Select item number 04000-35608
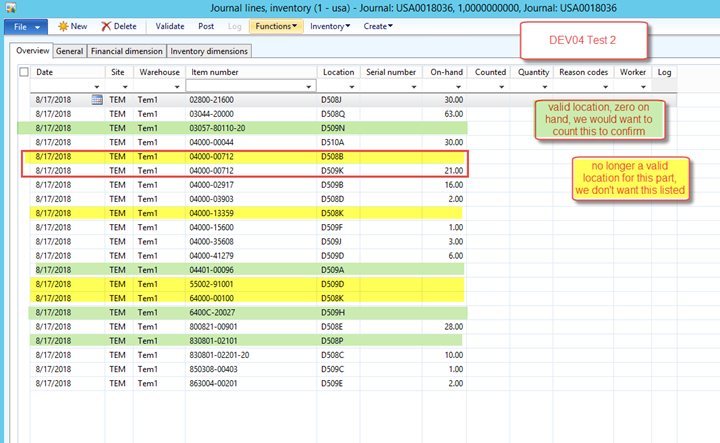Viewport: 720px width, 443px height. pos(211,242)
